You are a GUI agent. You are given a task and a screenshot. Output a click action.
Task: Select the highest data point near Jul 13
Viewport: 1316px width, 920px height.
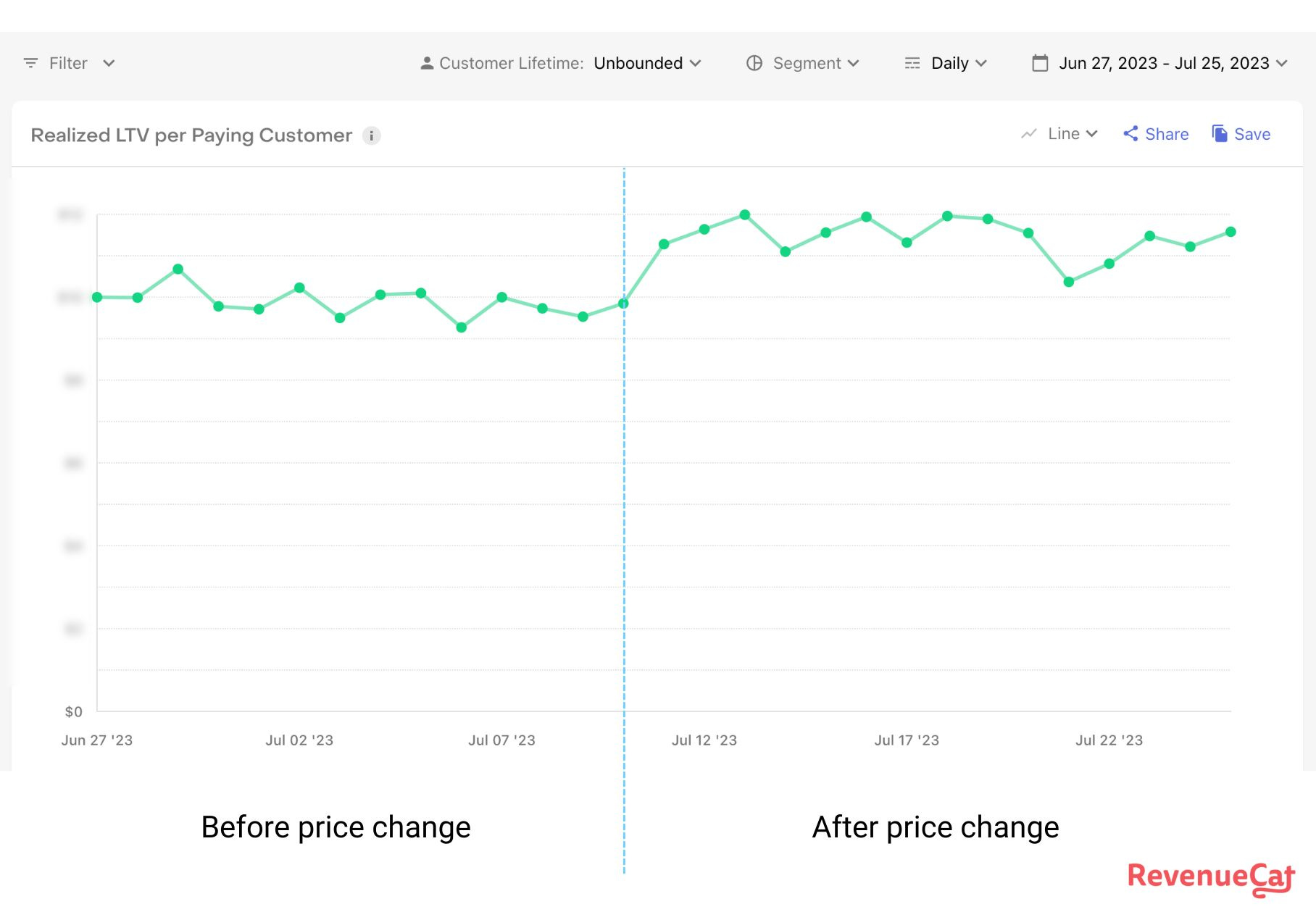click(745, 214)
